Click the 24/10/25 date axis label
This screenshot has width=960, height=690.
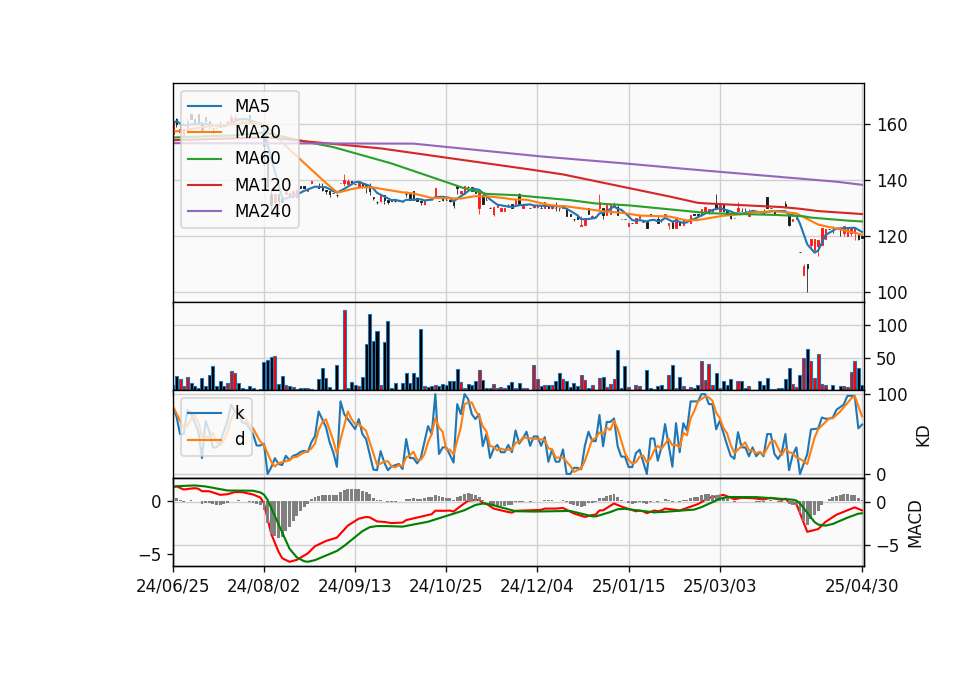(446, 587)
